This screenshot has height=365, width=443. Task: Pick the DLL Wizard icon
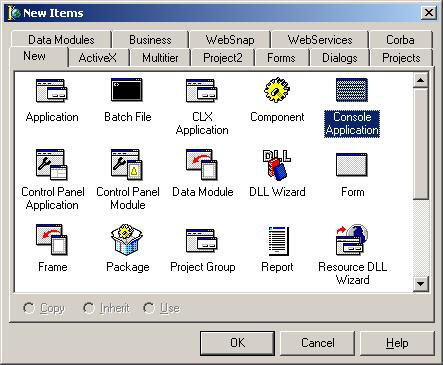click(x=277, y=164)
